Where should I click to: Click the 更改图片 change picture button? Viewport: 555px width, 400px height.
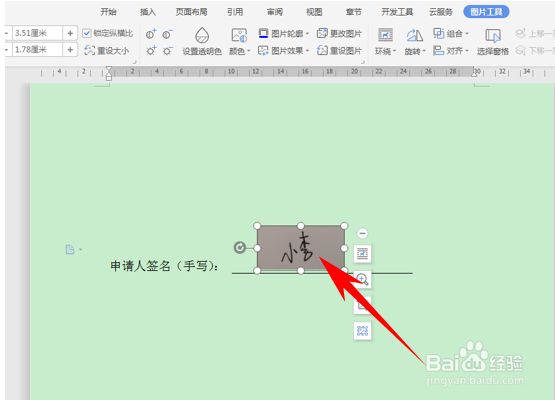coord(339,34)
